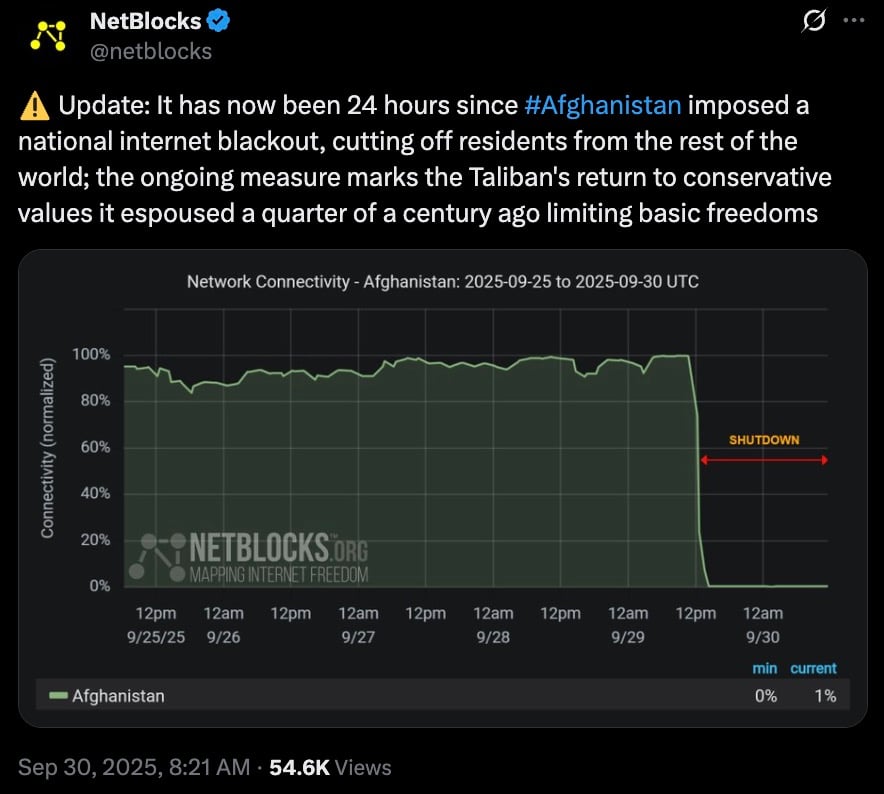Click the NetBlocks profile avatar
884x794 pixels.
(46, 35)
